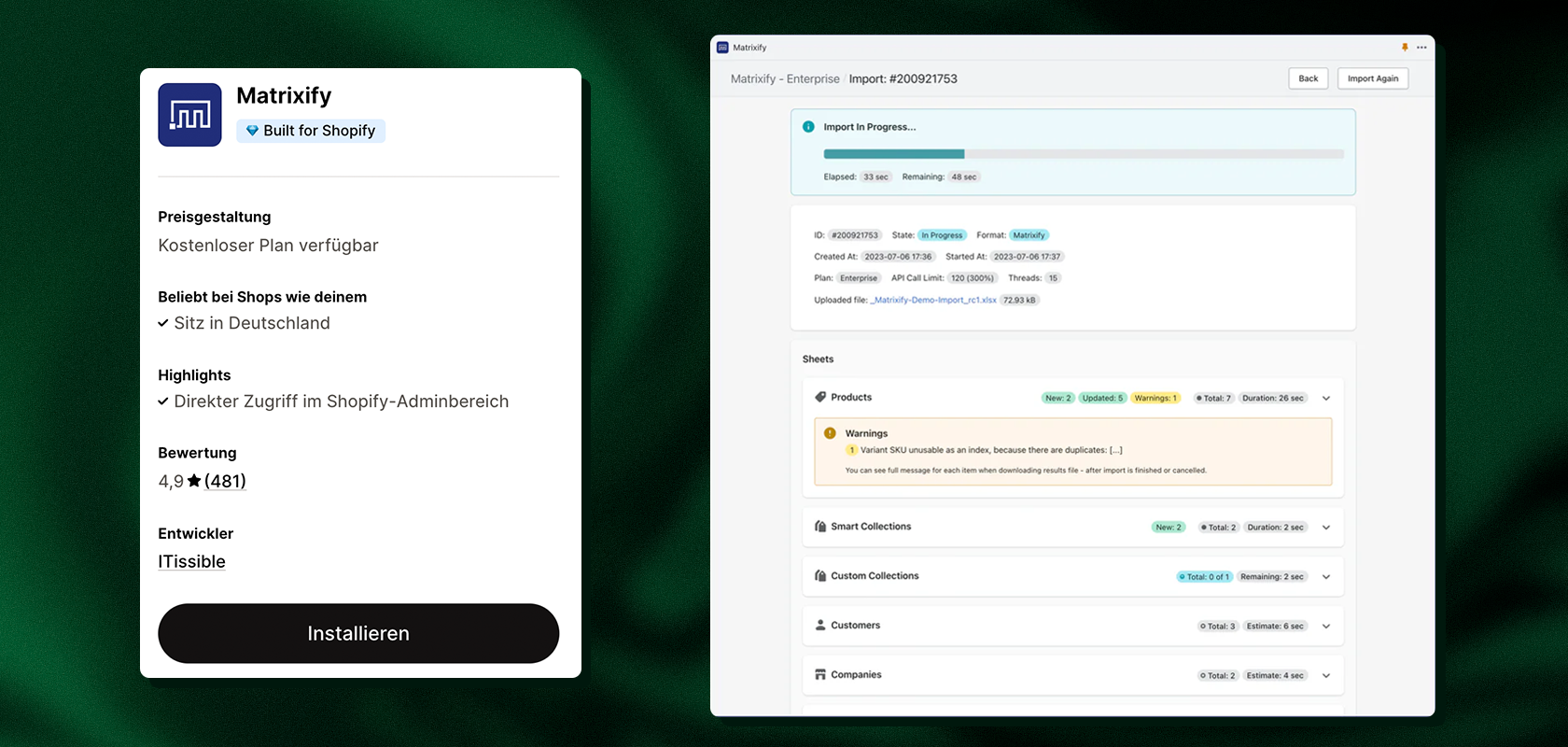Click the Kostenloser Plan verfügbar text

pyautogui.click(x=268, y=246)
